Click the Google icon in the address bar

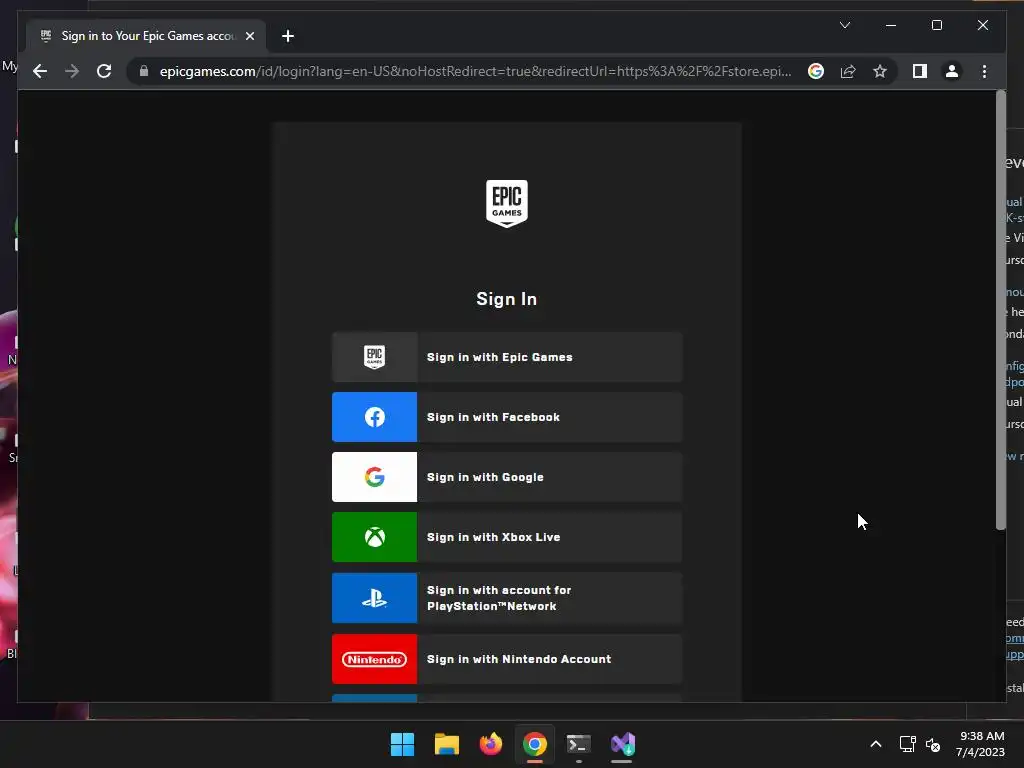coord(816,71)
